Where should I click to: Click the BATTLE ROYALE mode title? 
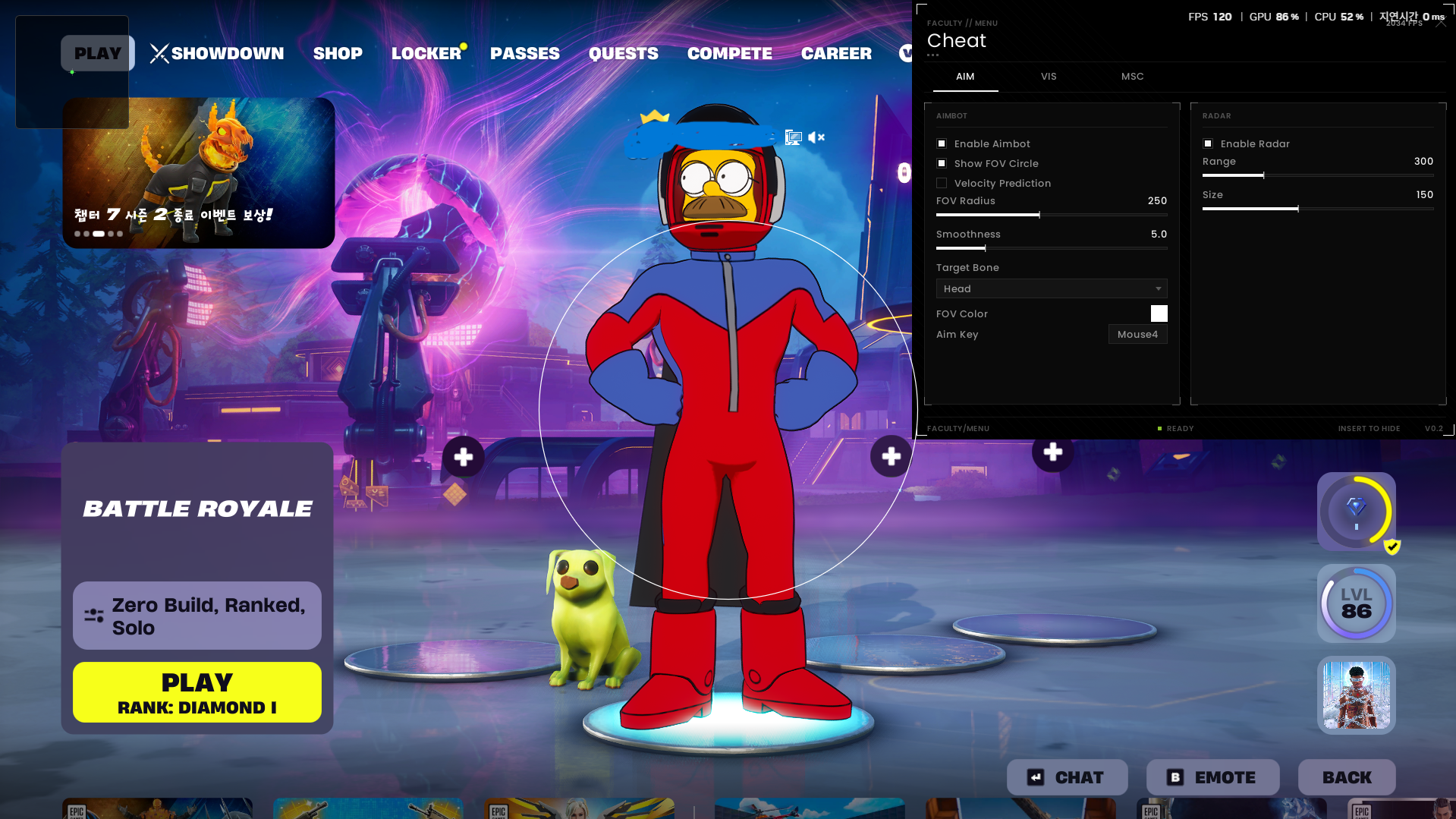(197, 509)
